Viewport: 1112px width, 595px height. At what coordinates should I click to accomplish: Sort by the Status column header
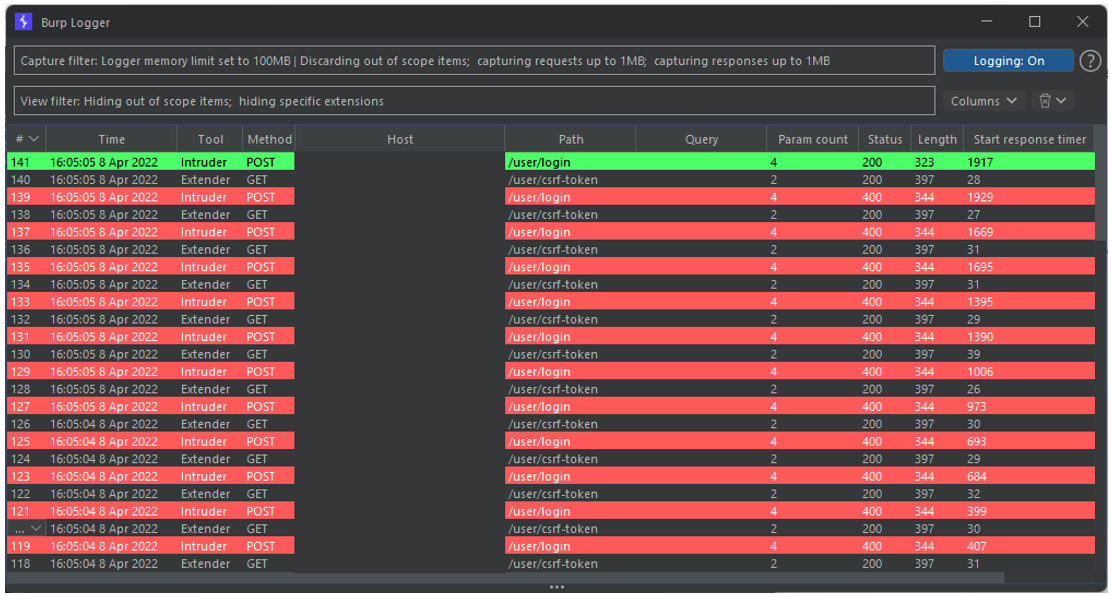tap(884, 140)
